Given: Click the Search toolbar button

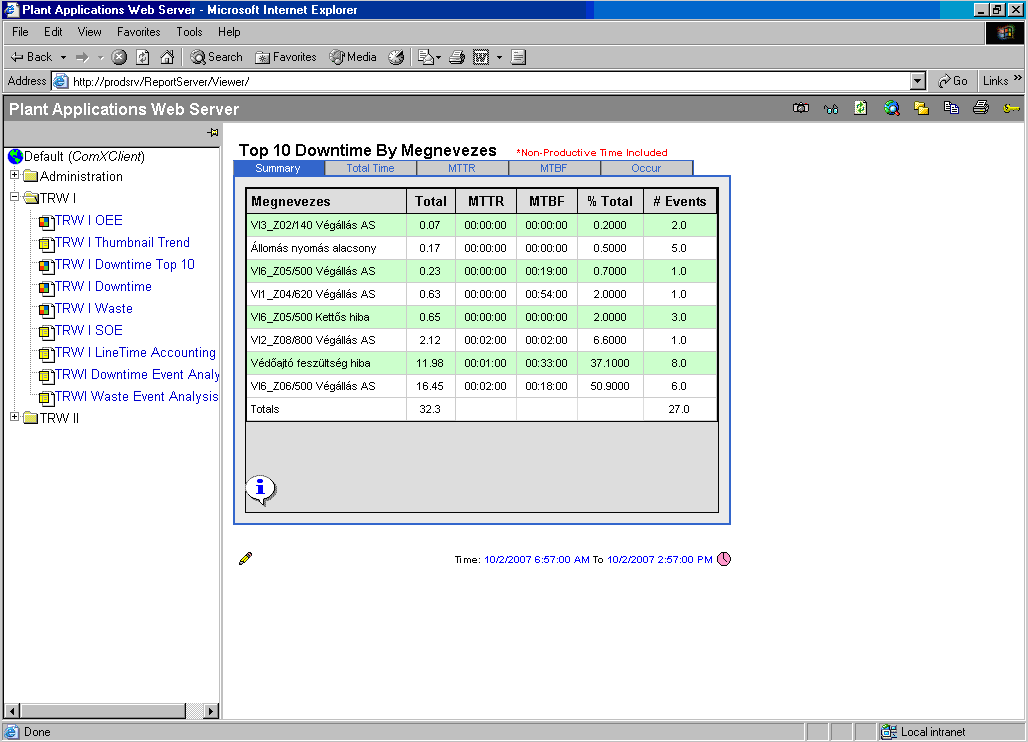Looking at the screenshot, I should click(x=216, y=58).
